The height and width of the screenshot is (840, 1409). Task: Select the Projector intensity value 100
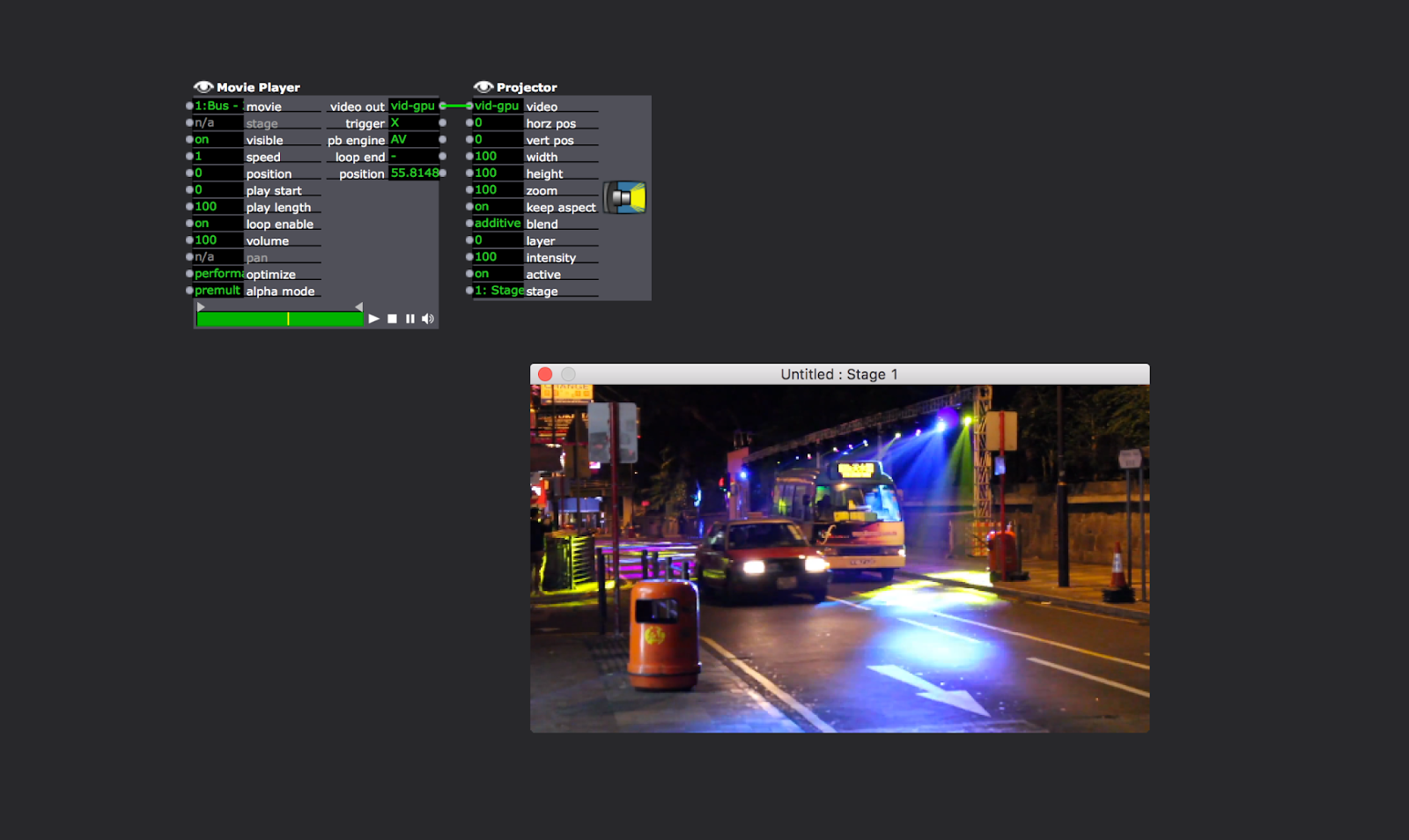(498, 256)
